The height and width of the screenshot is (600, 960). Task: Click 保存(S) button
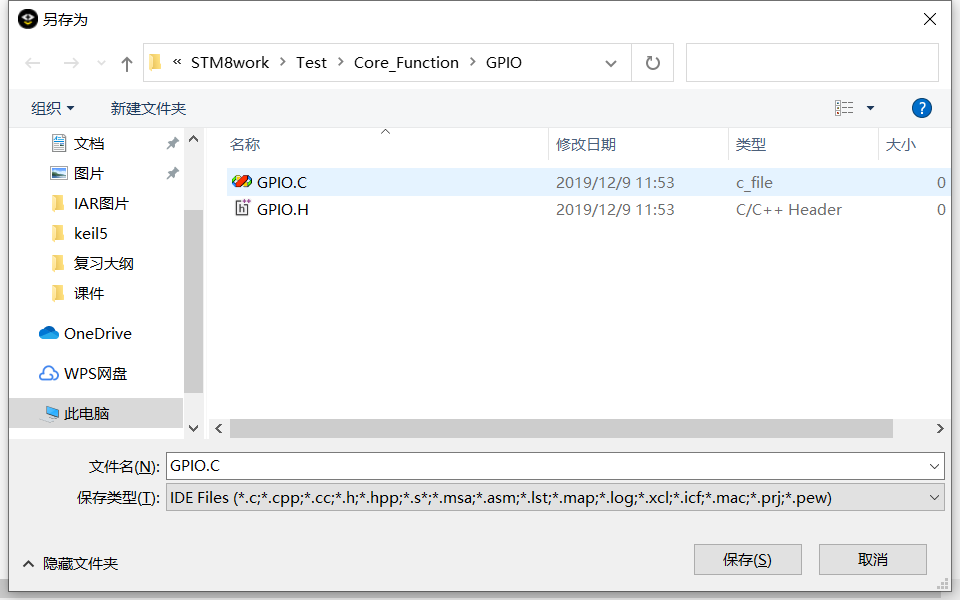pyautogui.click(x=748, y=560)
